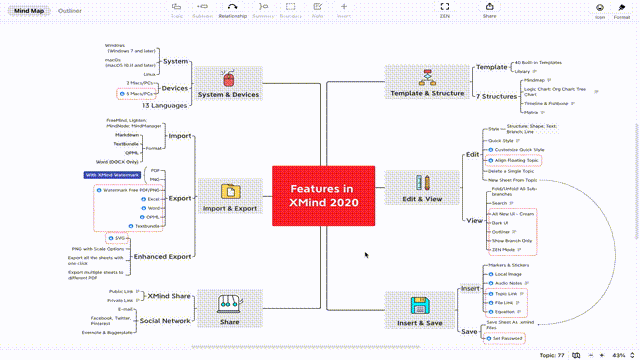The height and width of the screenshot is (360, 640).
Task: Open the zoom percentage stepper
Action: pyautogui.click(x=632, y=355)
